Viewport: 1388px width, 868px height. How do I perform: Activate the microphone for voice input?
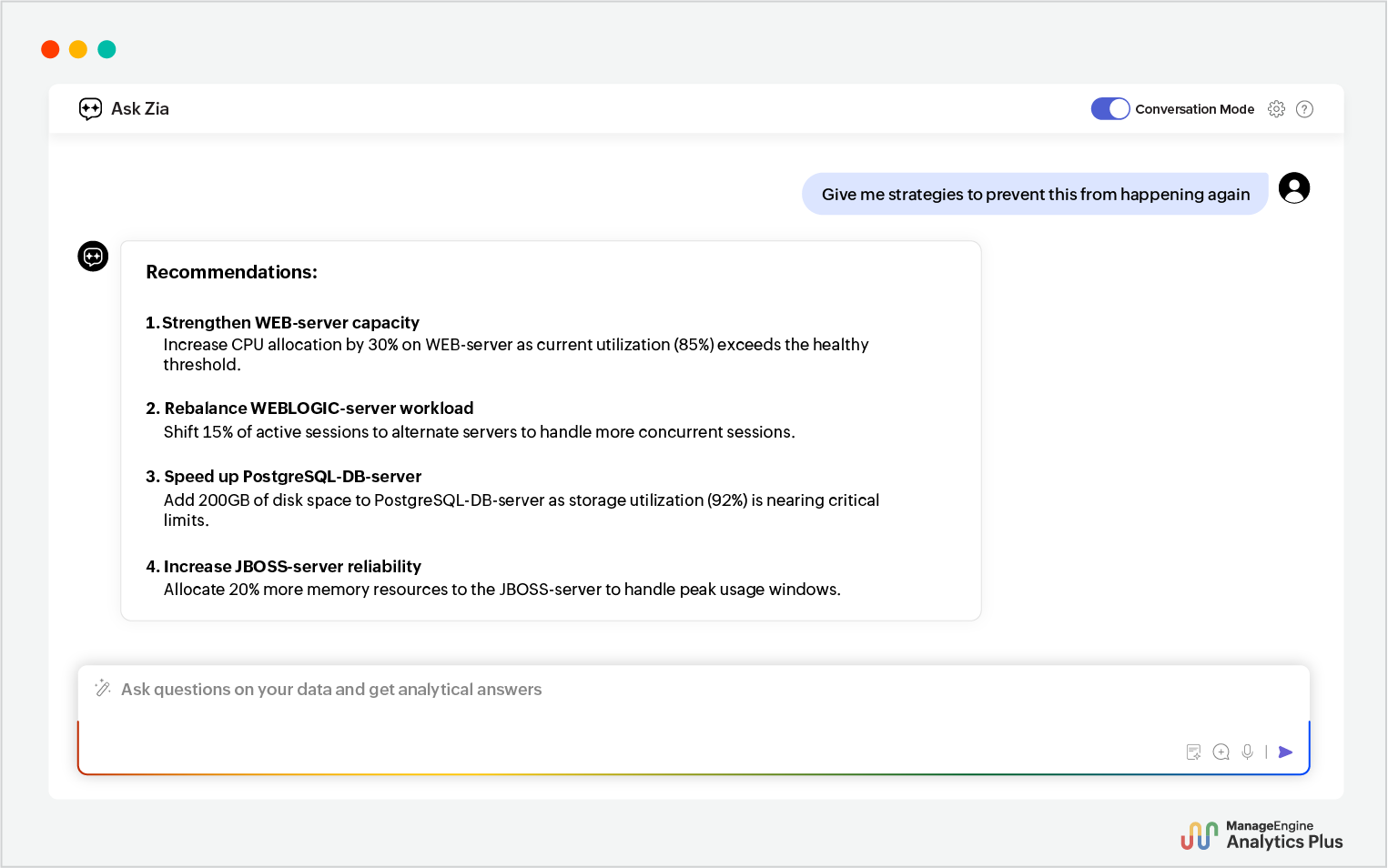(x=1247, y=752)
